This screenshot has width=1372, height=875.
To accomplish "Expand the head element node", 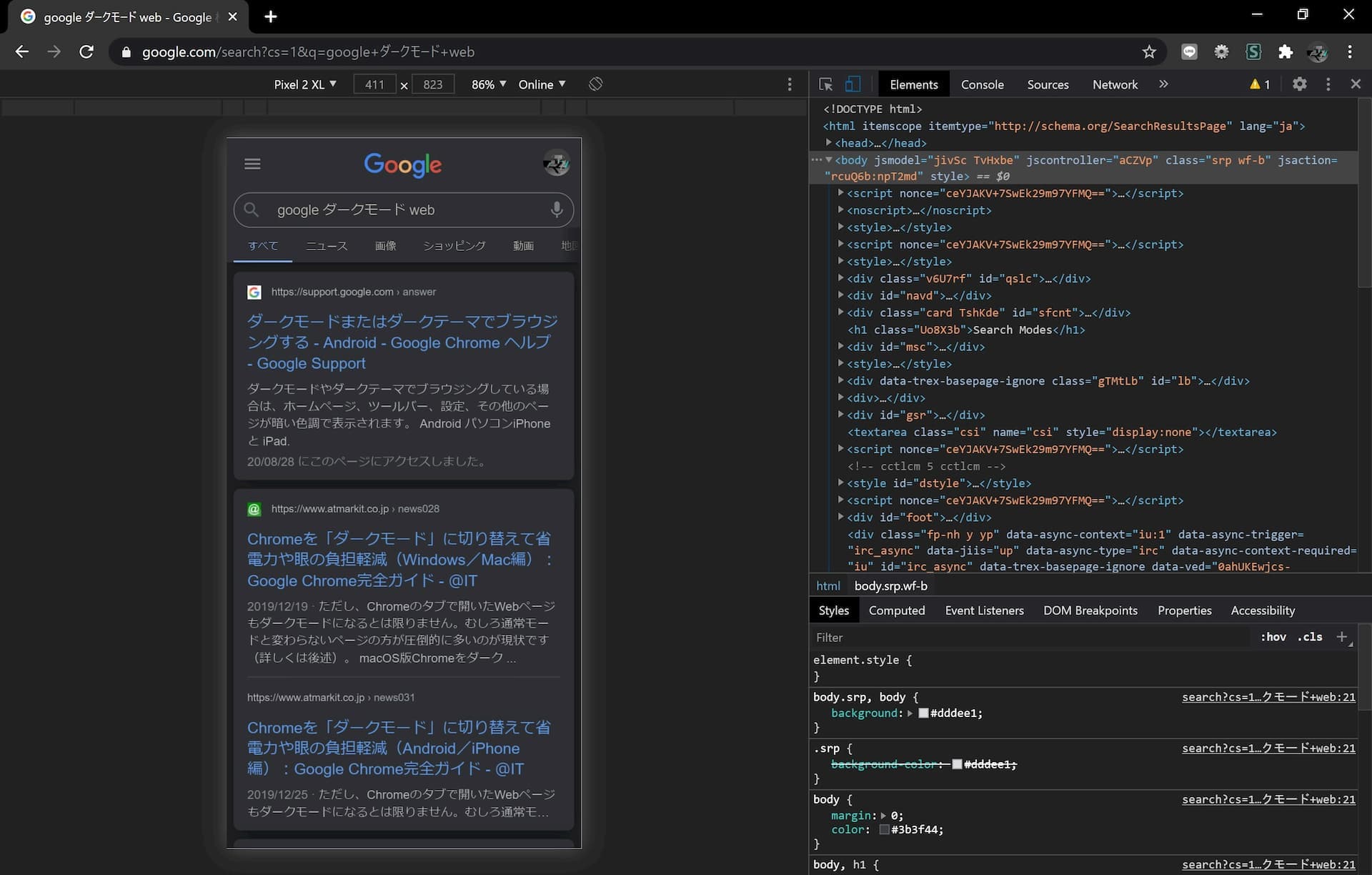I will 829,142.
